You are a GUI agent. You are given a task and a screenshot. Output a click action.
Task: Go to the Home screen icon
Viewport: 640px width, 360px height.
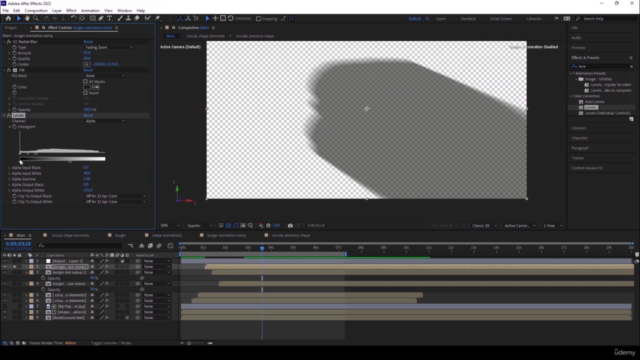[8, 18]
